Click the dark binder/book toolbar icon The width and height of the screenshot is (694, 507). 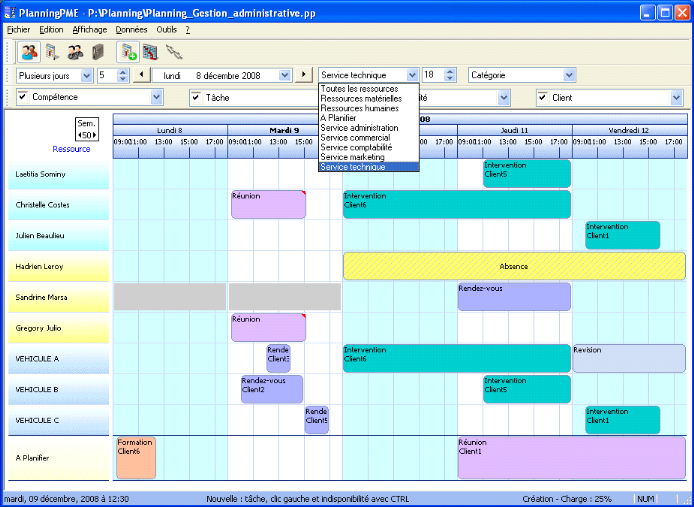point(98,52)
